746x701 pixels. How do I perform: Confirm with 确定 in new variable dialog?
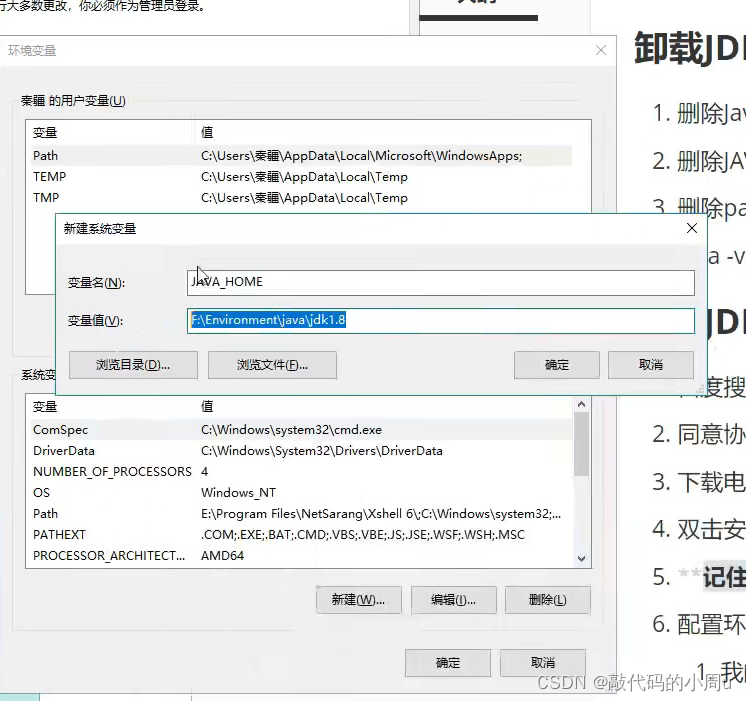557,365
